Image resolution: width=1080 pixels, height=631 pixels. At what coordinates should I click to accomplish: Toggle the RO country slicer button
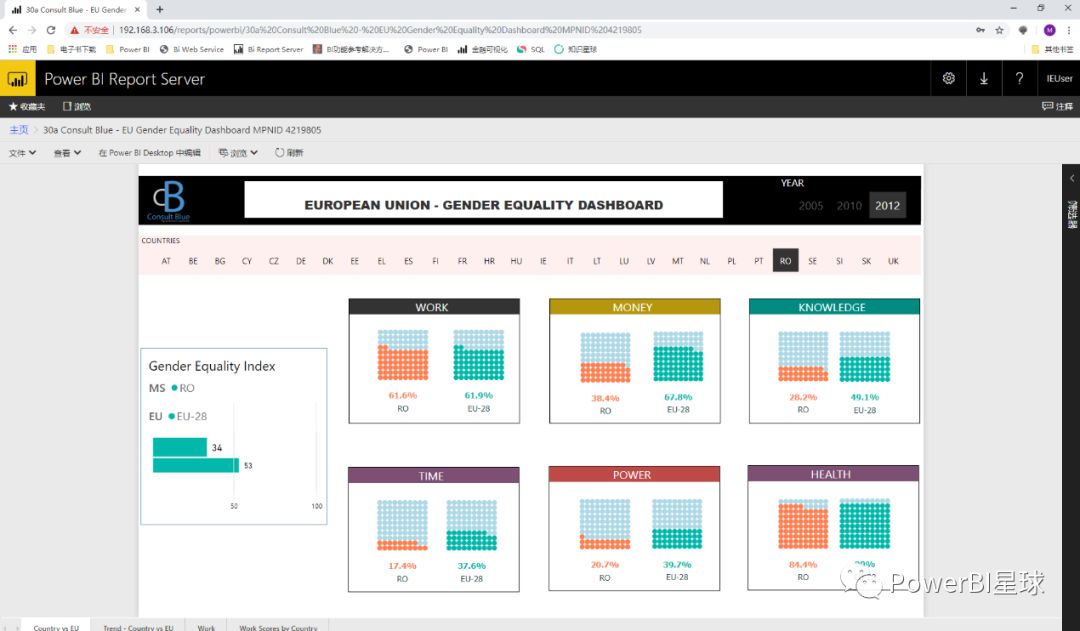[785, 260]
